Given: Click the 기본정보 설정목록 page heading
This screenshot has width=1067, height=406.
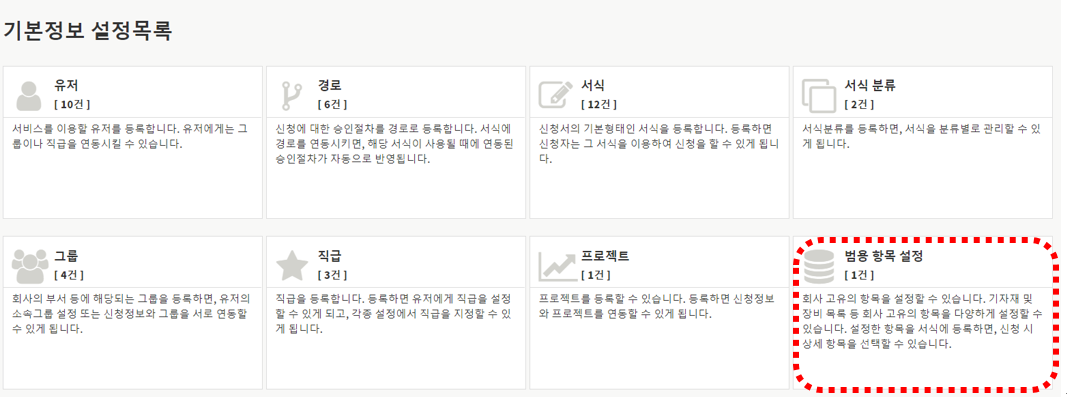Looking at the screenshot, I should [87, 31].
